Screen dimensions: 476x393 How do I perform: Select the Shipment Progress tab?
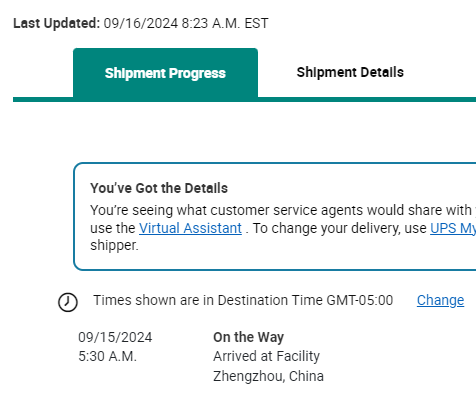point(165,73)
